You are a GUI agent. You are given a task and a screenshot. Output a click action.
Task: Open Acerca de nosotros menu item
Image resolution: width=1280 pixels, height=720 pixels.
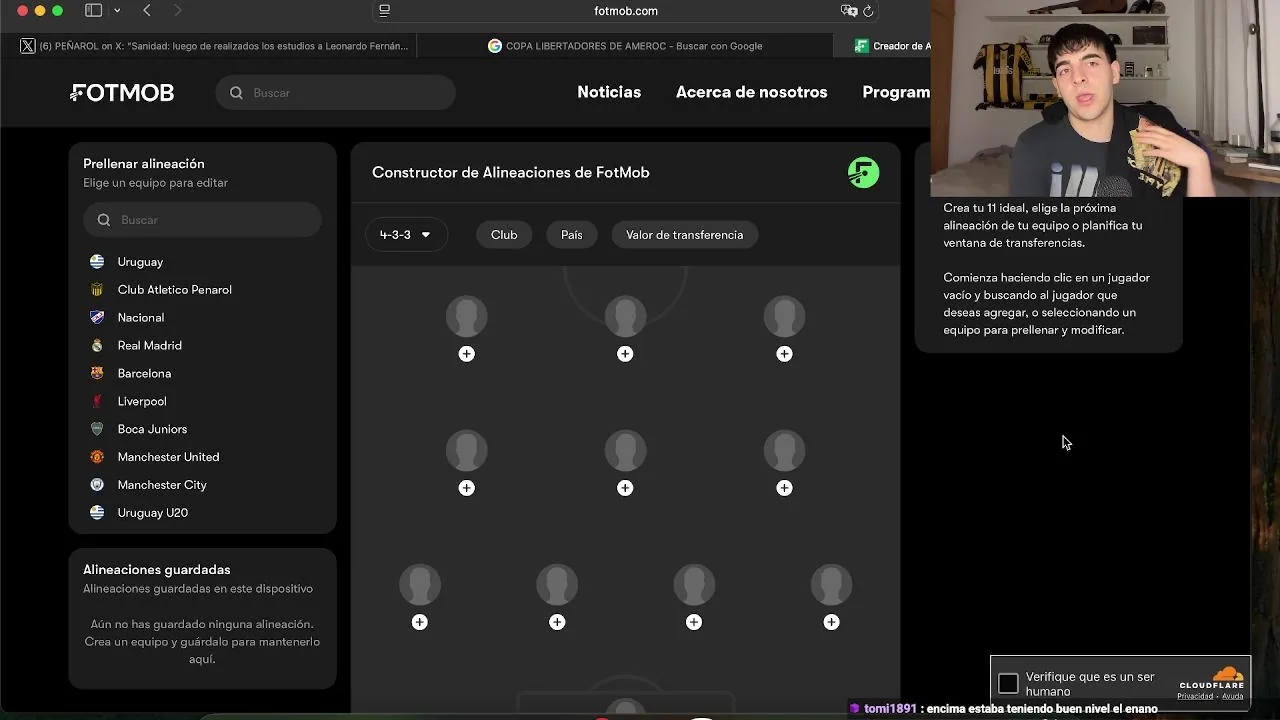point(752,92)
